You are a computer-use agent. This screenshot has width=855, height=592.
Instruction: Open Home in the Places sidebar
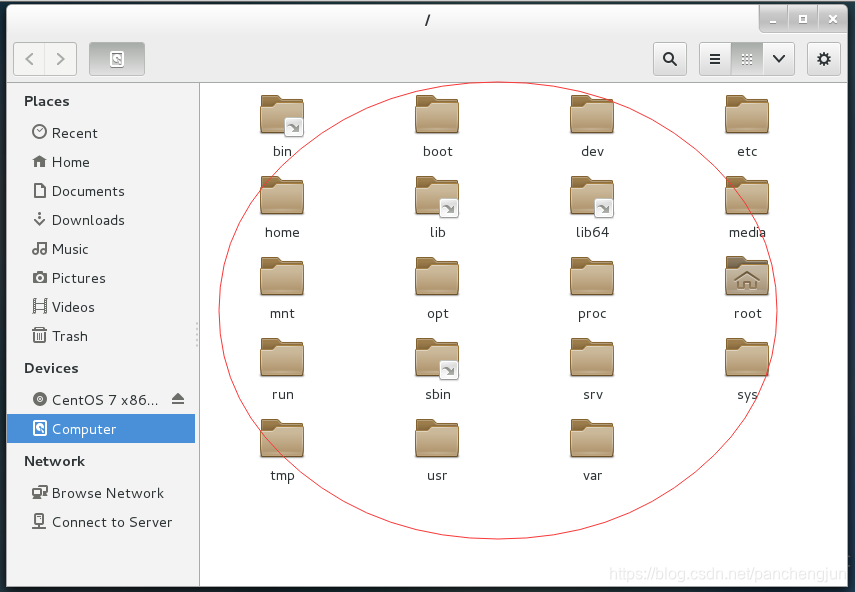101,162
